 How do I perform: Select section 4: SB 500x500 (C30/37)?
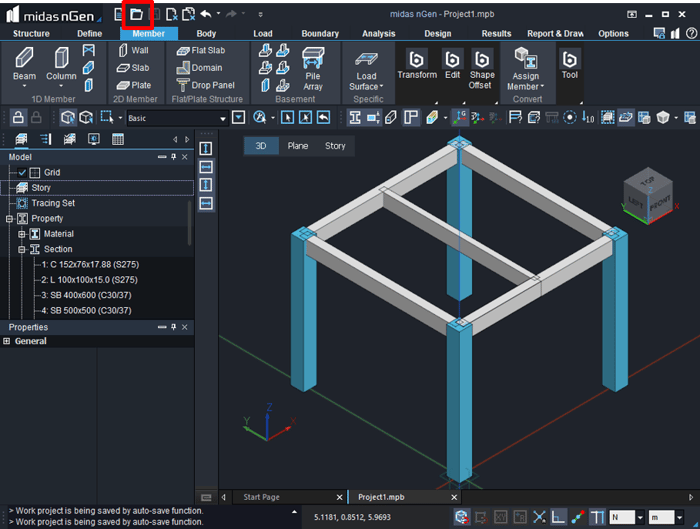[x=87, y=311]
